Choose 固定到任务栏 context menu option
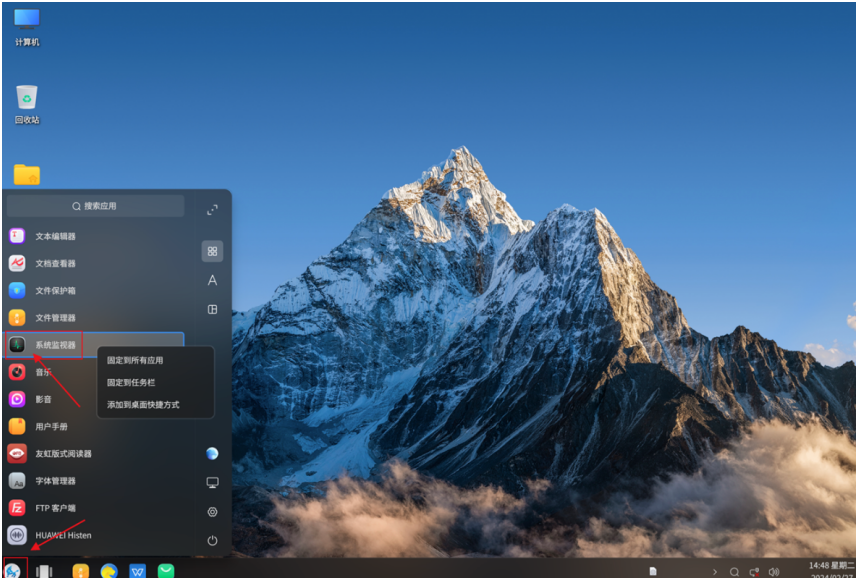 coord(133,382)
